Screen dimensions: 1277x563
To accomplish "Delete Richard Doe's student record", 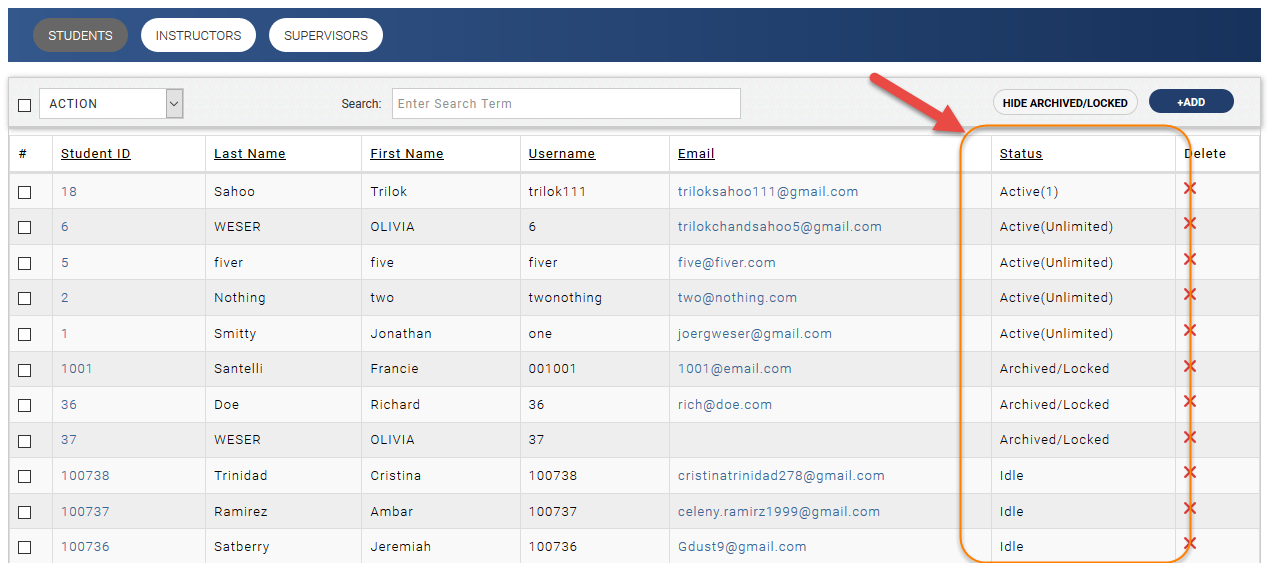I will (x=1190, y=401).
